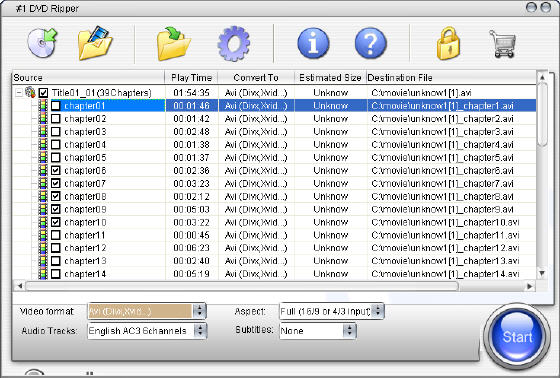The image size is (560, 378).
Task: Click the blue info icon
Action: click(x=313, y=44)
